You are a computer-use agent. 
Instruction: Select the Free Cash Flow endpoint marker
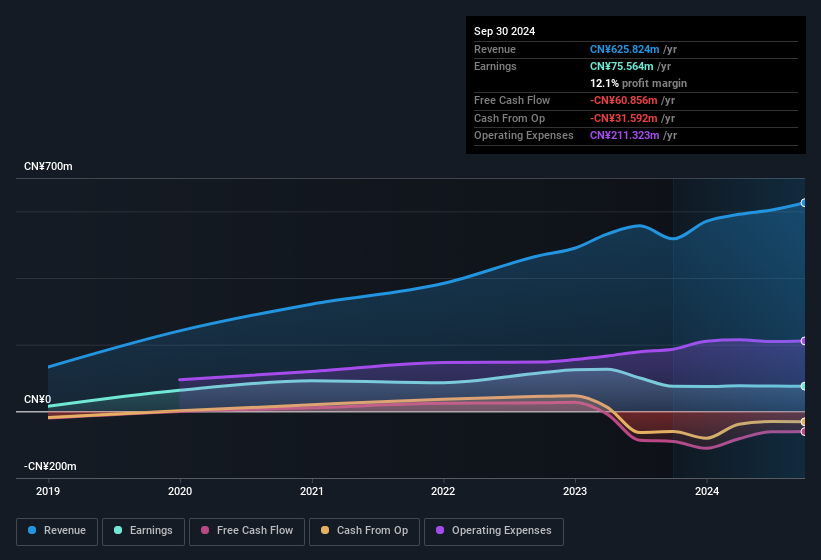pos(804,432)
